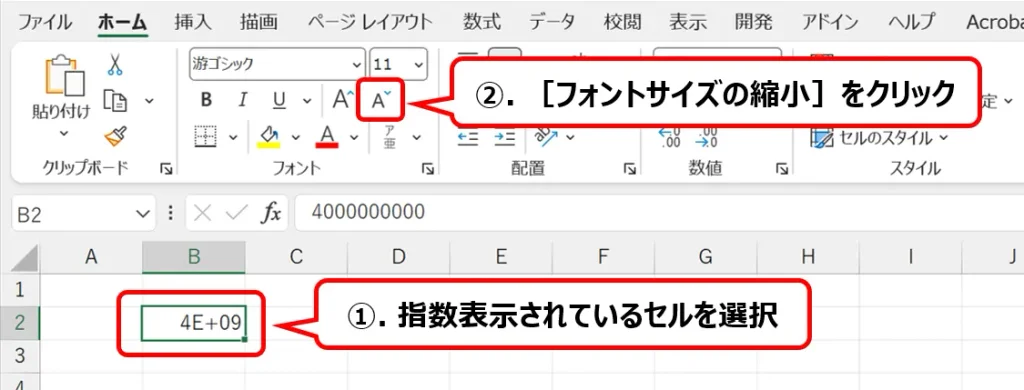Open the Paste options dropdown arrow
This screenshot has width=1024, height=390.
coord(64,134)
